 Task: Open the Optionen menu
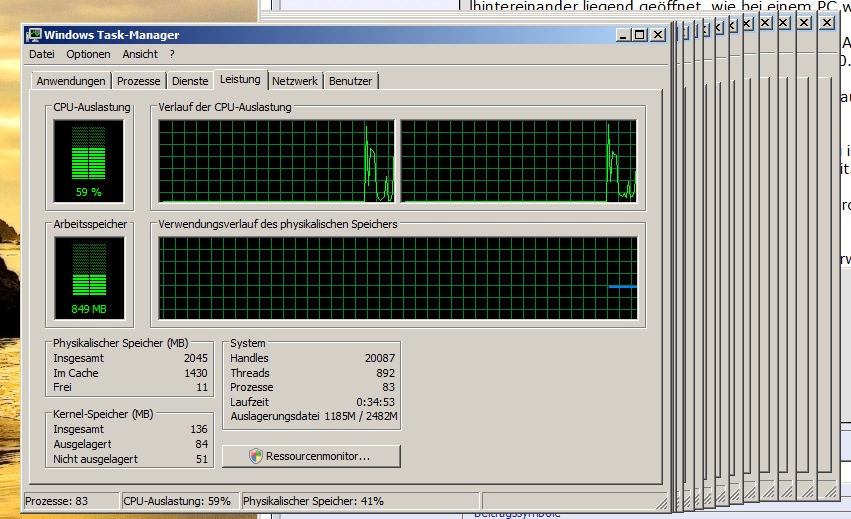pyautogui.click(x=88, y=54)
